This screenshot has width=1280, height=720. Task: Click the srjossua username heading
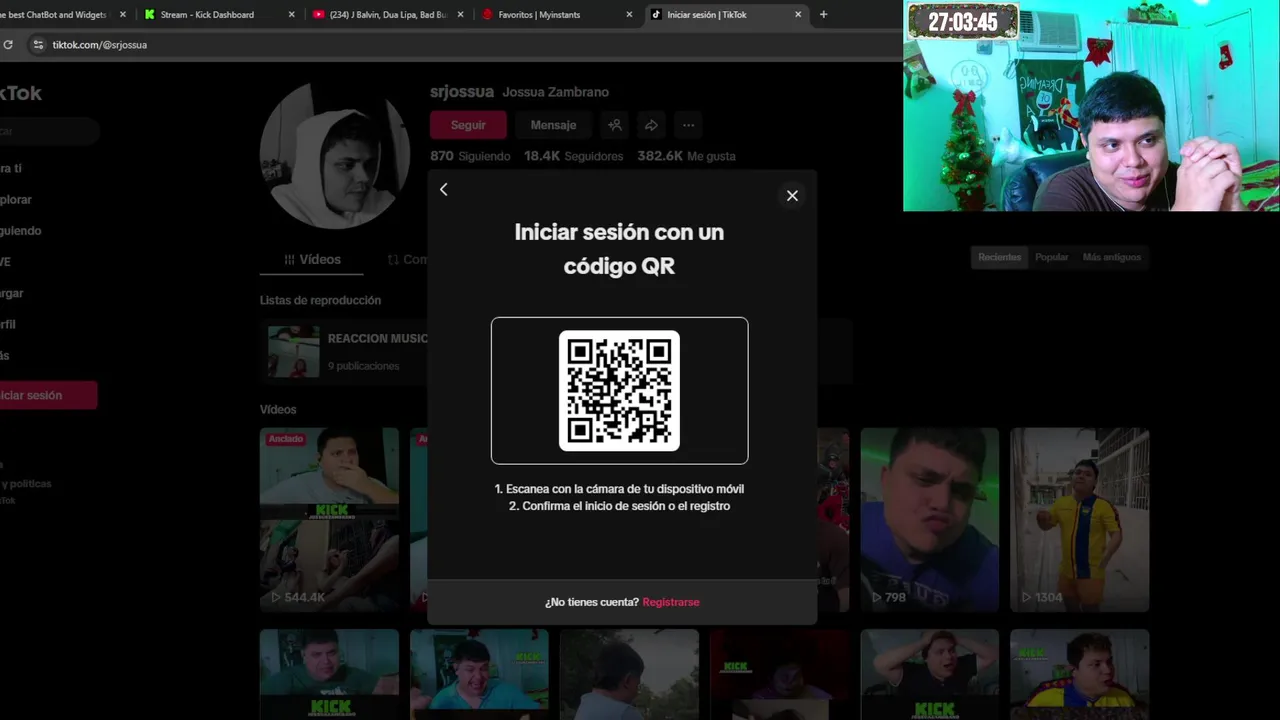pyautogui.click(x=462, y=91)
